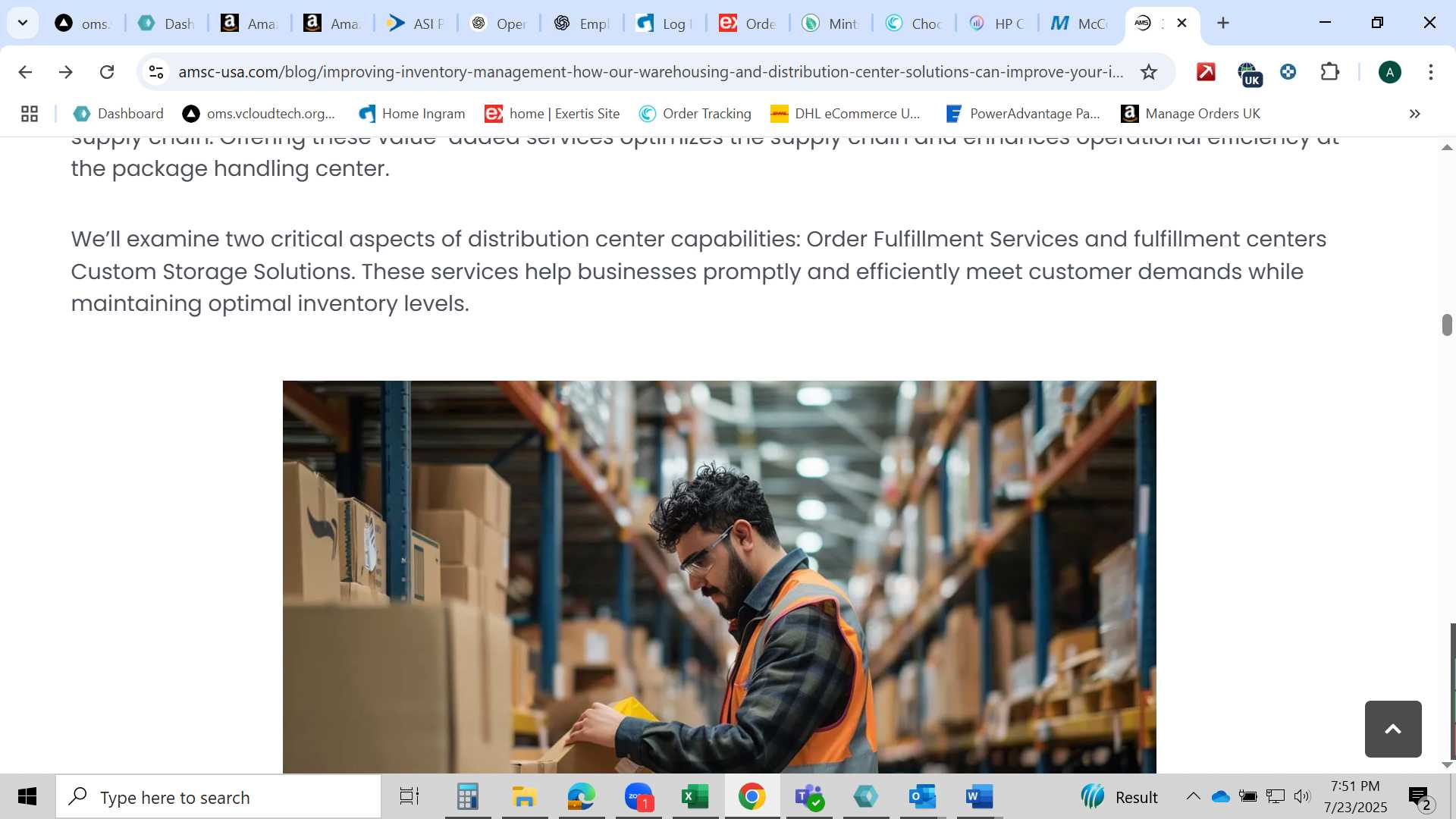
Task: Bookmark this page with the star icon
Action: 1149,72
